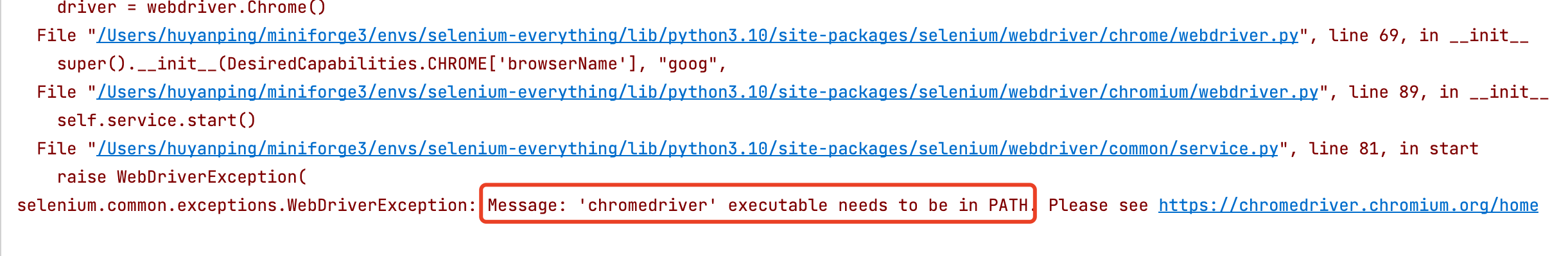Open the chrome/webdriver.py file path link
This screenshot has height=256, width=1568.
(698, 35)
